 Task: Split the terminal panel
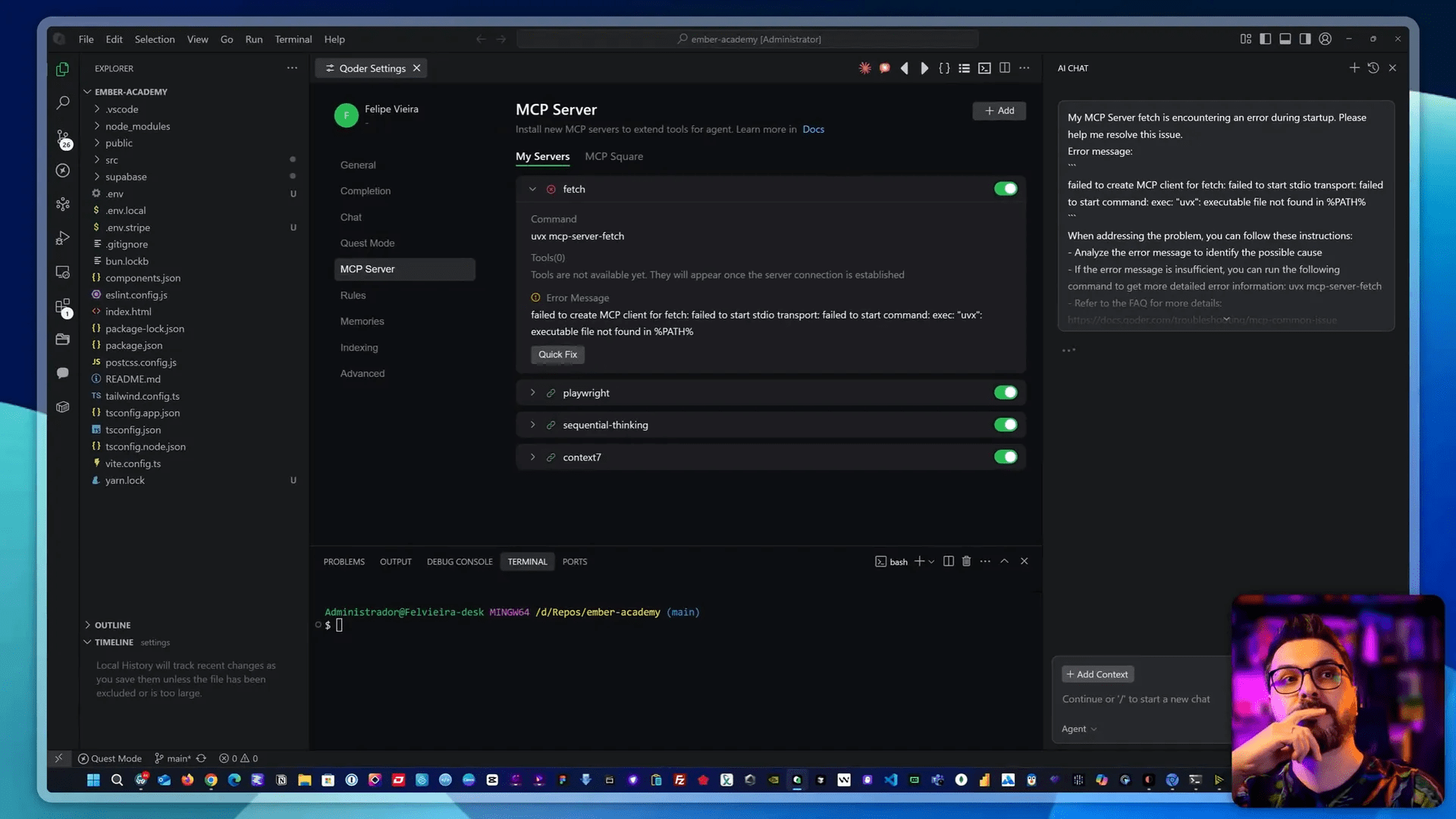[948, 561]
